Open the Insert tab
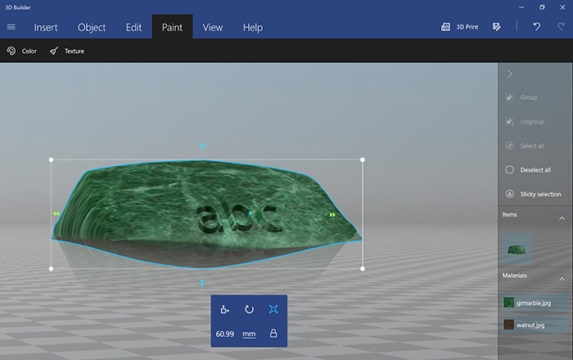 point(46,27)
